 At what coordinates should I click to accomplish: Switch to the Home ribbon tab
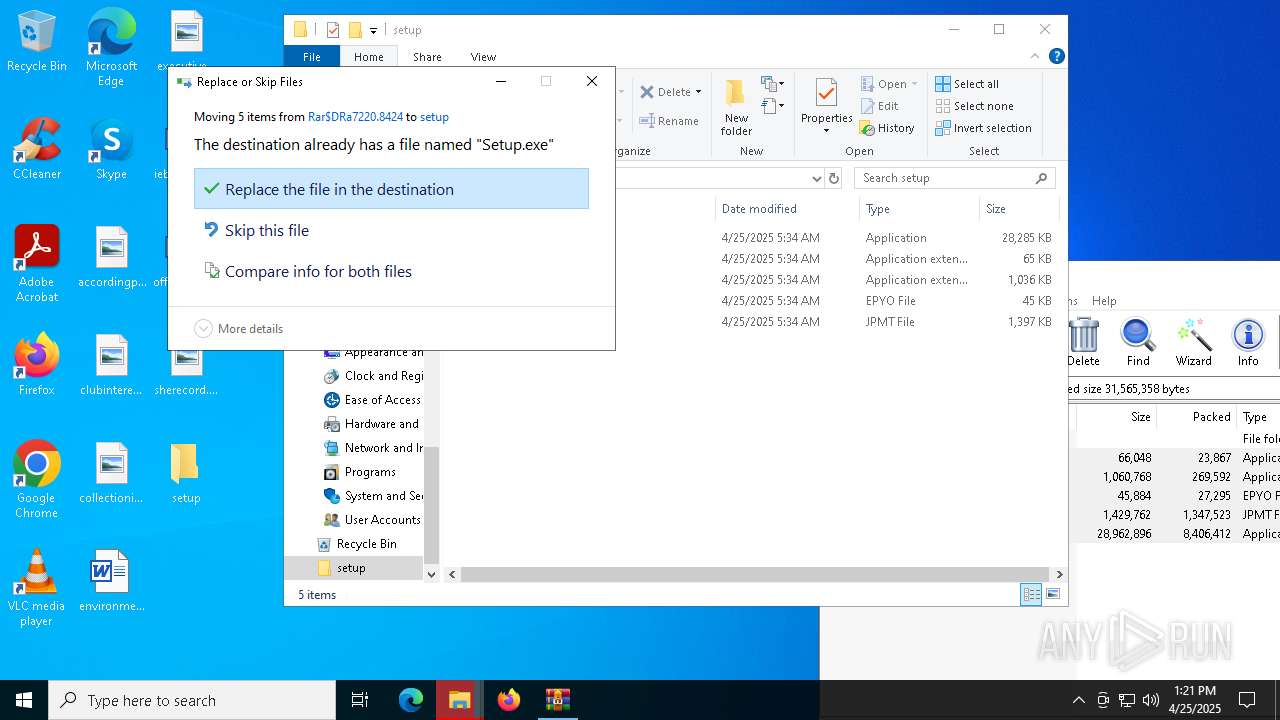(x=368, y=57)
